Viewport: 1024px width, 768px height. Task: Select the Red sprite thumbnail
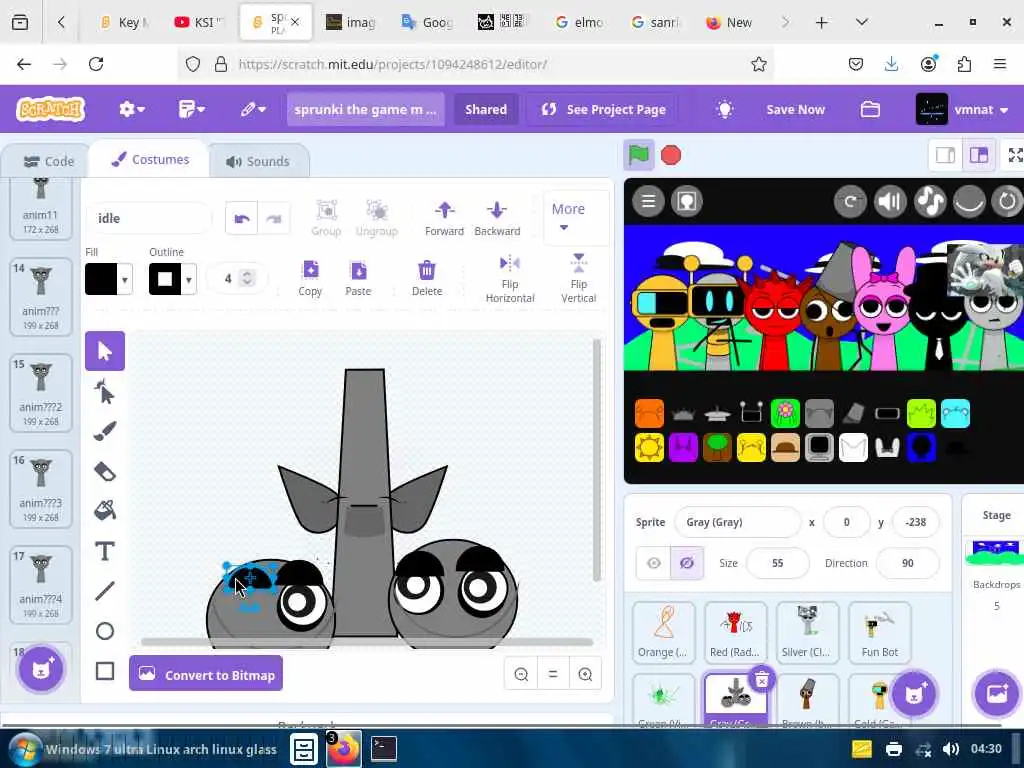pyautogui.click(x=735, y=632)
